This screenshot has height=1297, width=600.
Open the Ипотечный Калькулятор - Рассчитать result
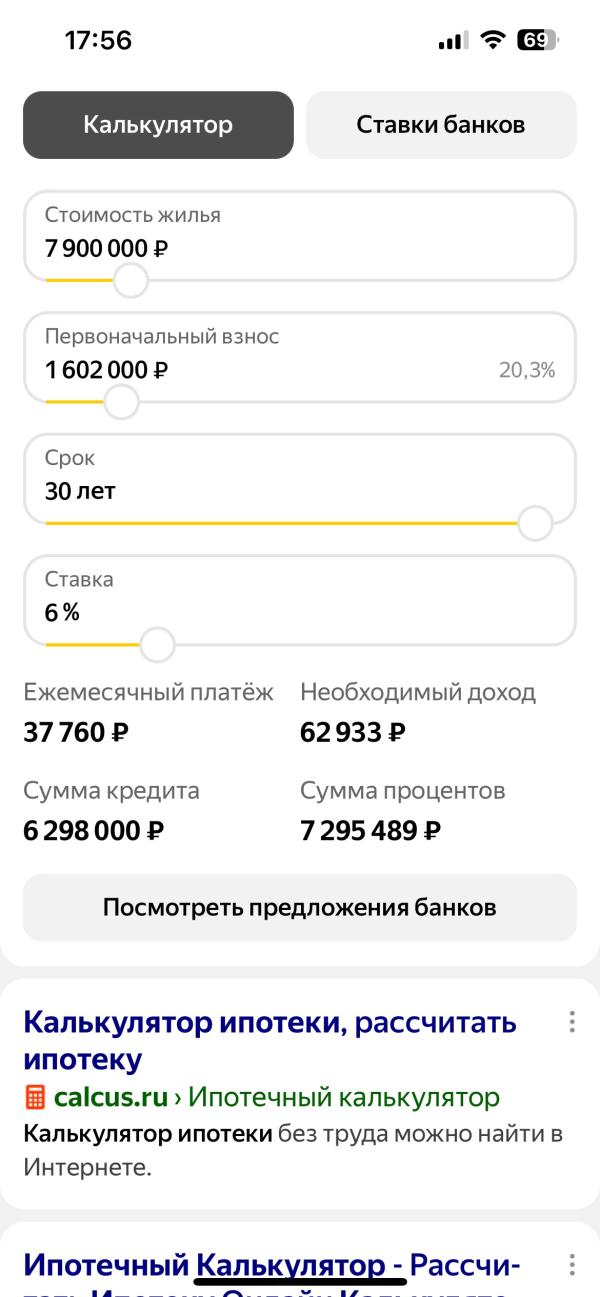click(272, 1270)
